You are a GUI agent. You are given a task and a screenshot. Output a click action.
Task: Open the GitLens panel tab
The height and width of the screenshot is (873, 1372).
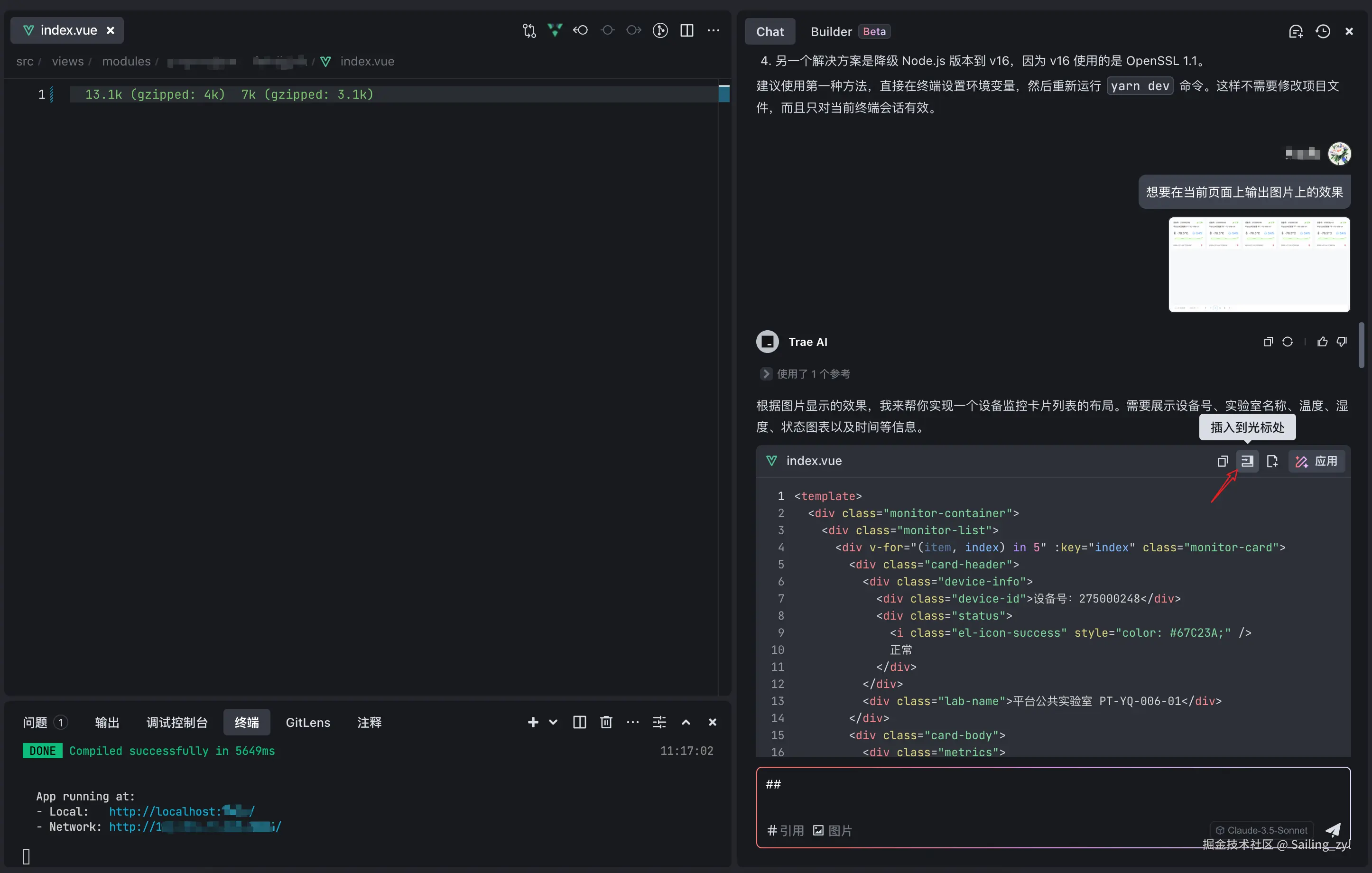308,722
